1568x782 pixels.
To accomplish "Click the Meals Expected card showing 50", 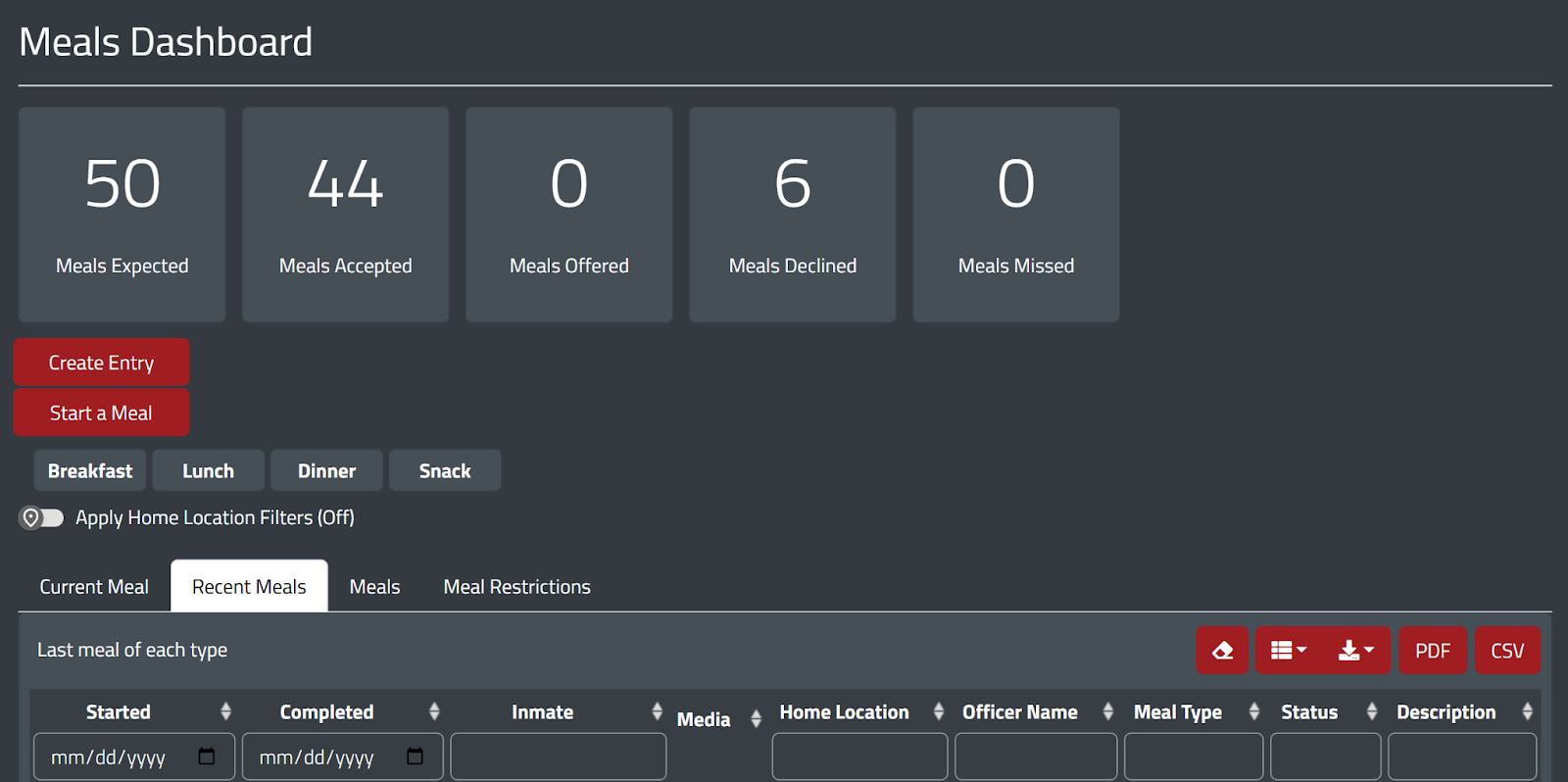I will point(122,215).
